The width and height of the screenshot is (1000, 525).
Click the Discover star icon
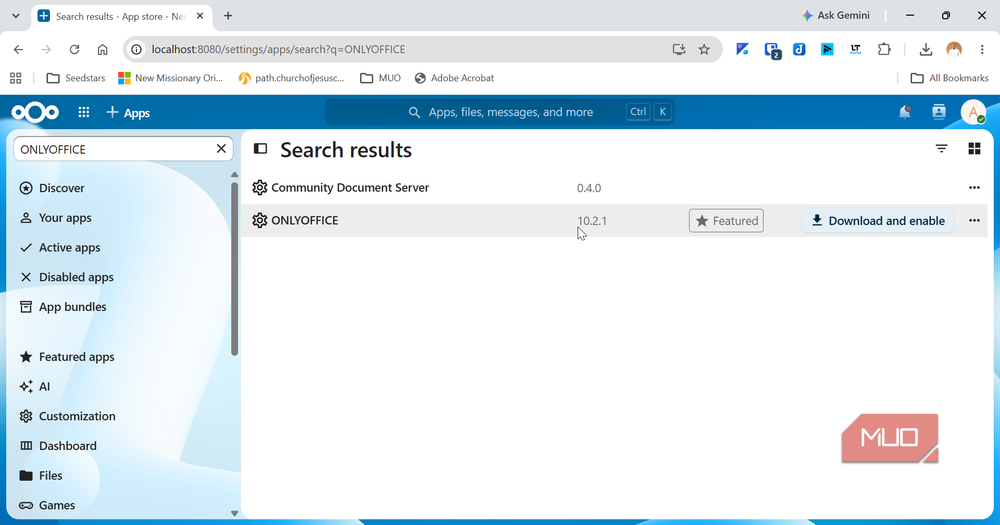tap(26, 188)
